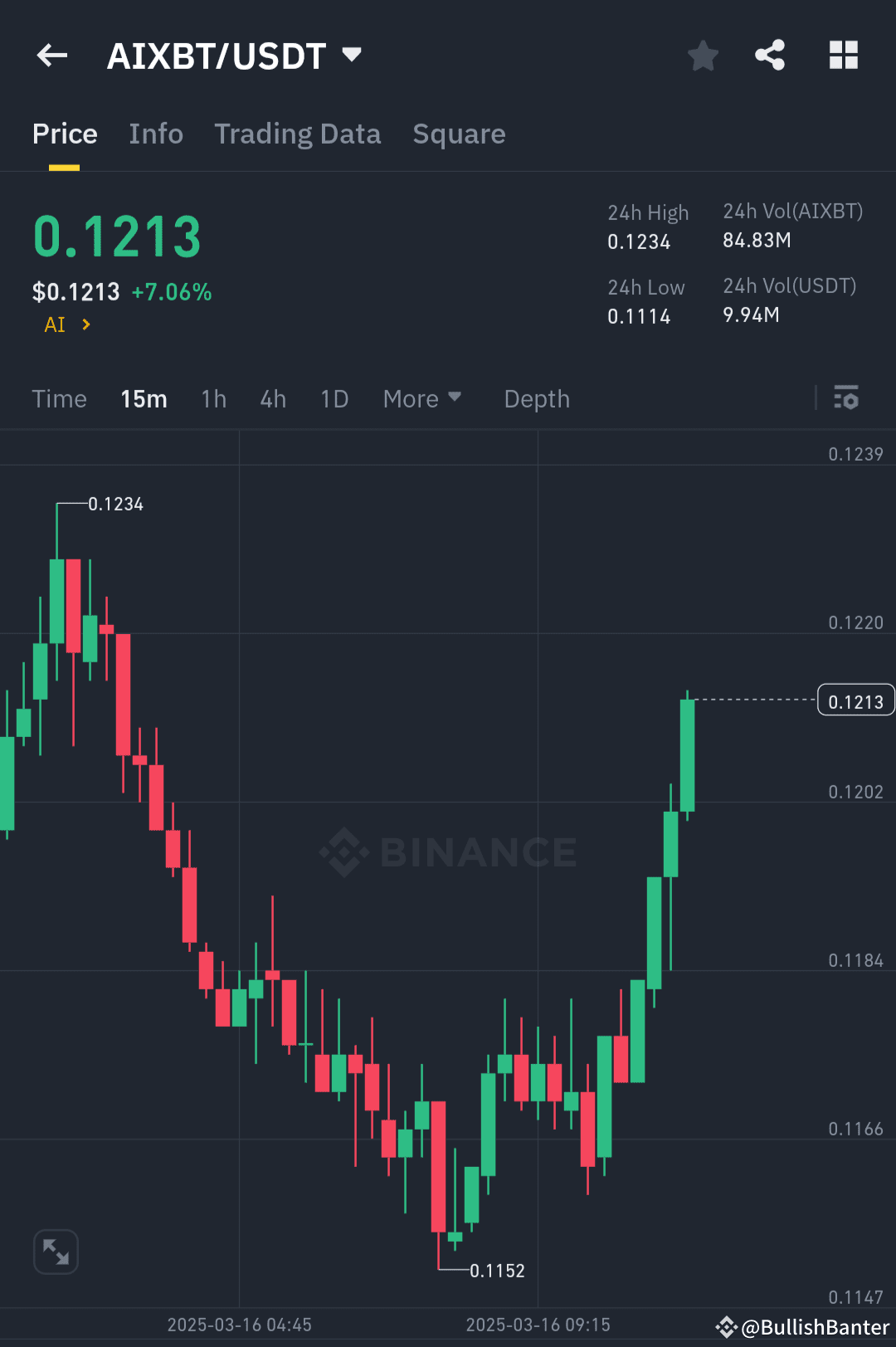Click the current price label 0.1213 on chart
Viewport: 896px width, 1347px height.
click(x=855, y=700)
